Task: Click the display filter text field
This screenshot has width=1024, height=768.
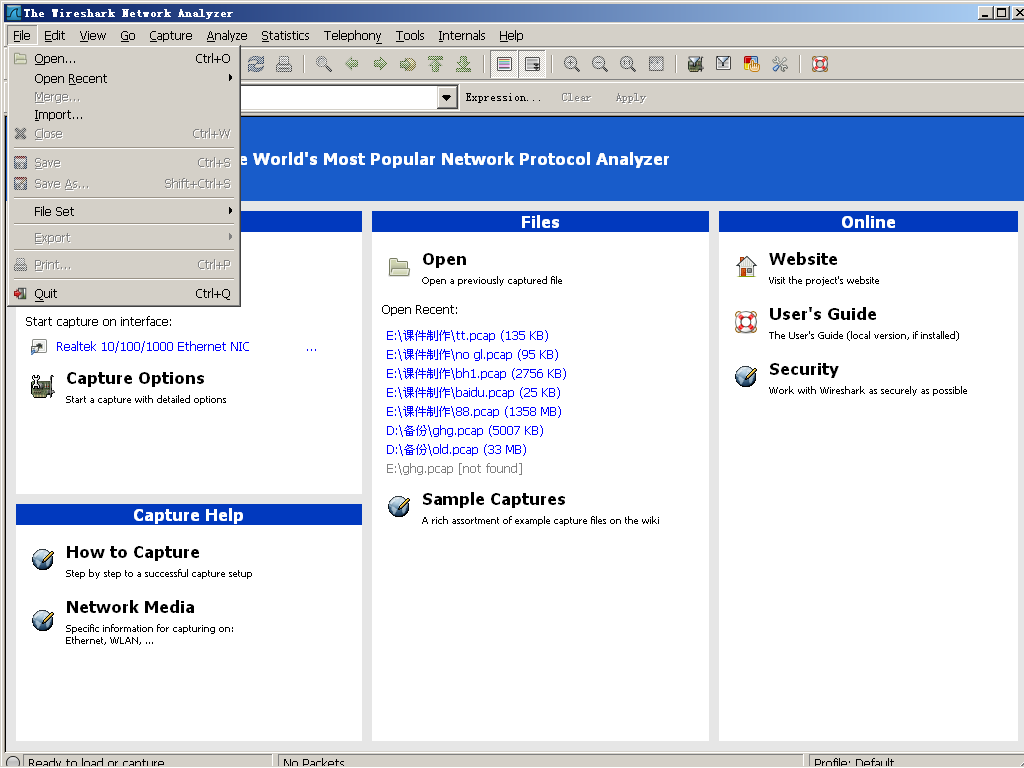Action: point(339,98)
